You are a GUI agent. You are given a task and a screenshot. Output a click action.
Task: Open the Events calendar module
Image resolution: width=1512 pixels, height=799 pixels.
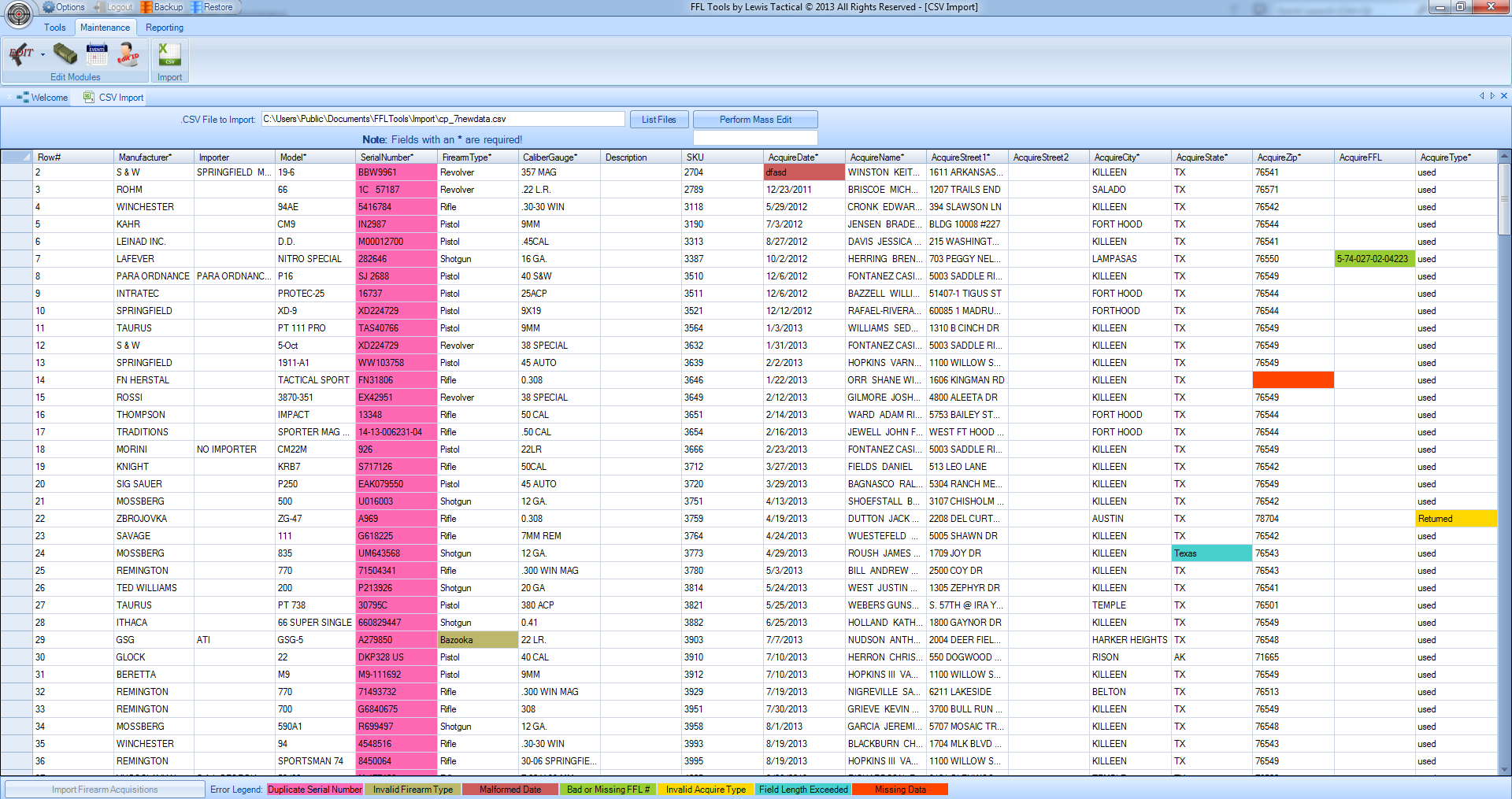pyautogui.click(x=97, y=54)
